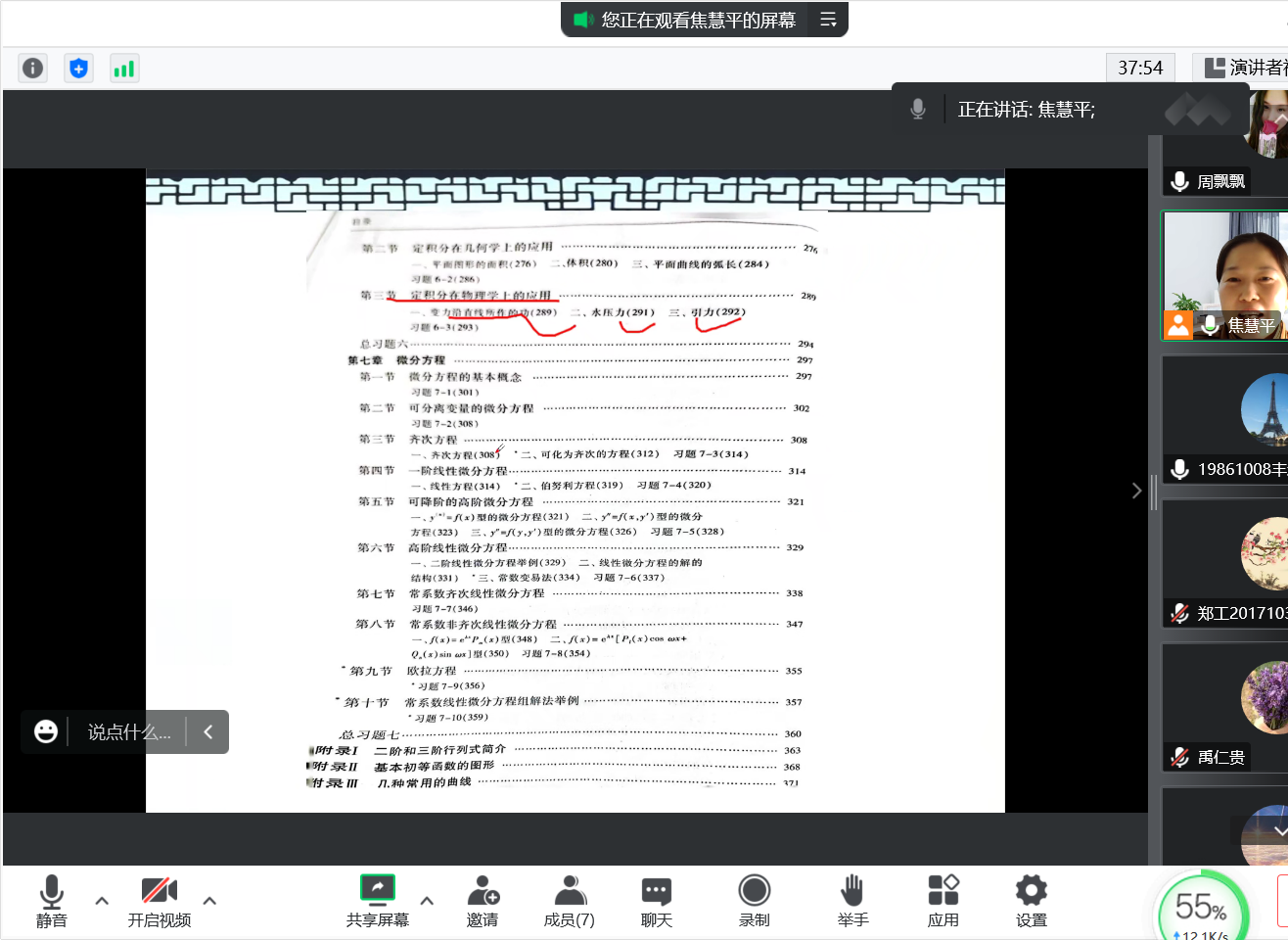1288x940 pixels.
Task: Open meeting info icon
Action: coord(33,68)
